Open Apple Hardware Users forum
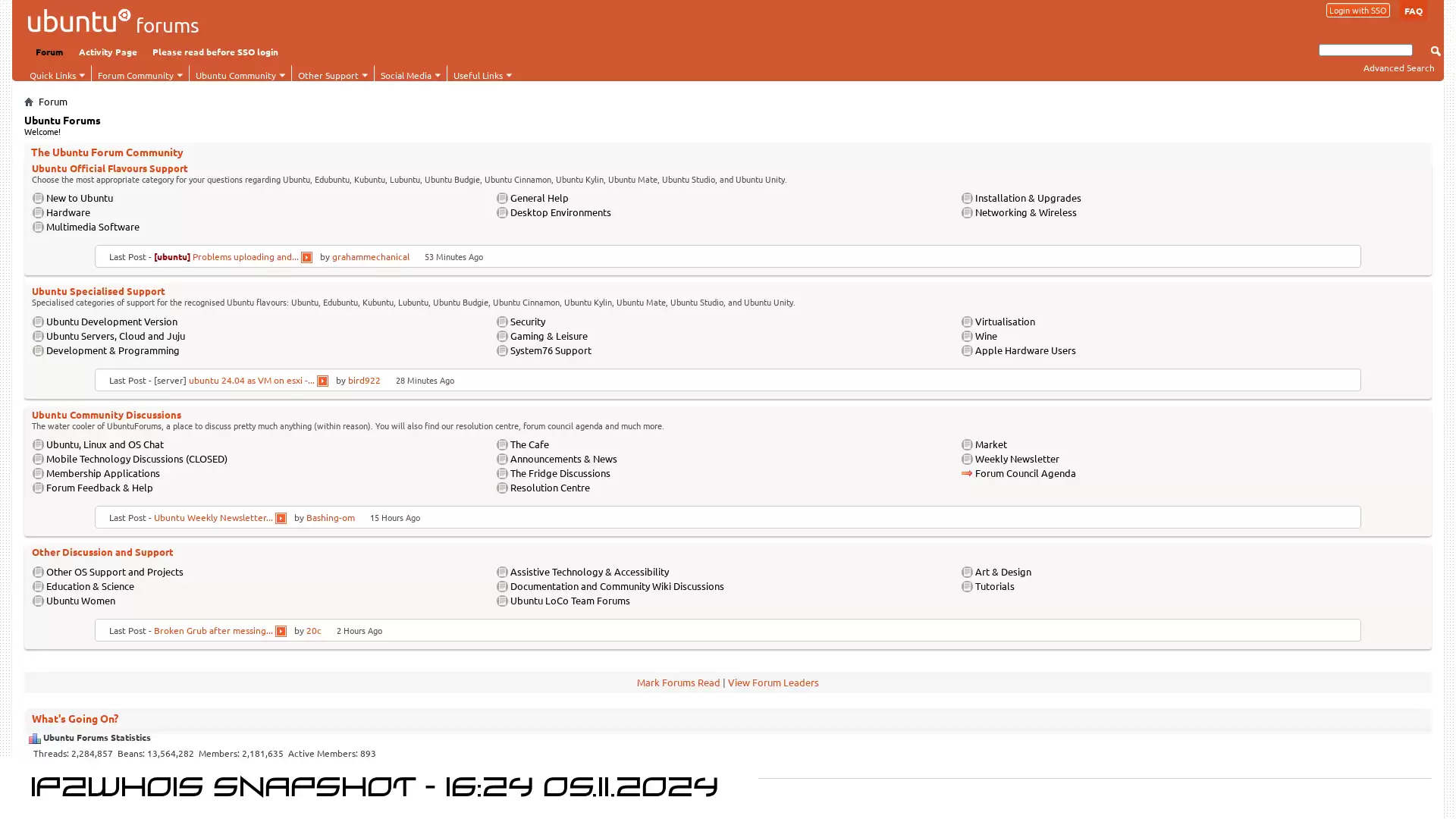 (1025, 351)
